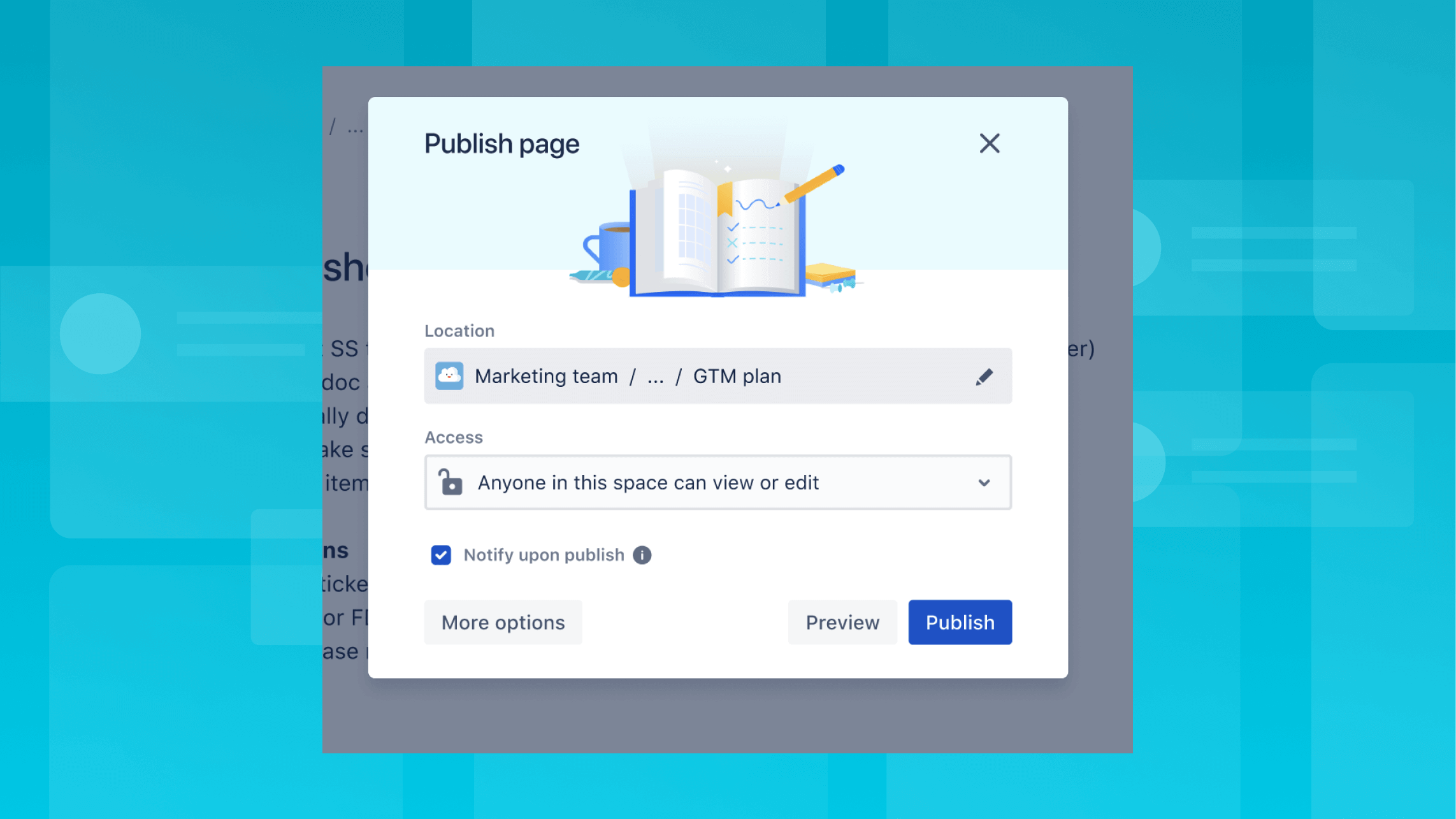Click the close X icon on the dialog

point(989,143)
